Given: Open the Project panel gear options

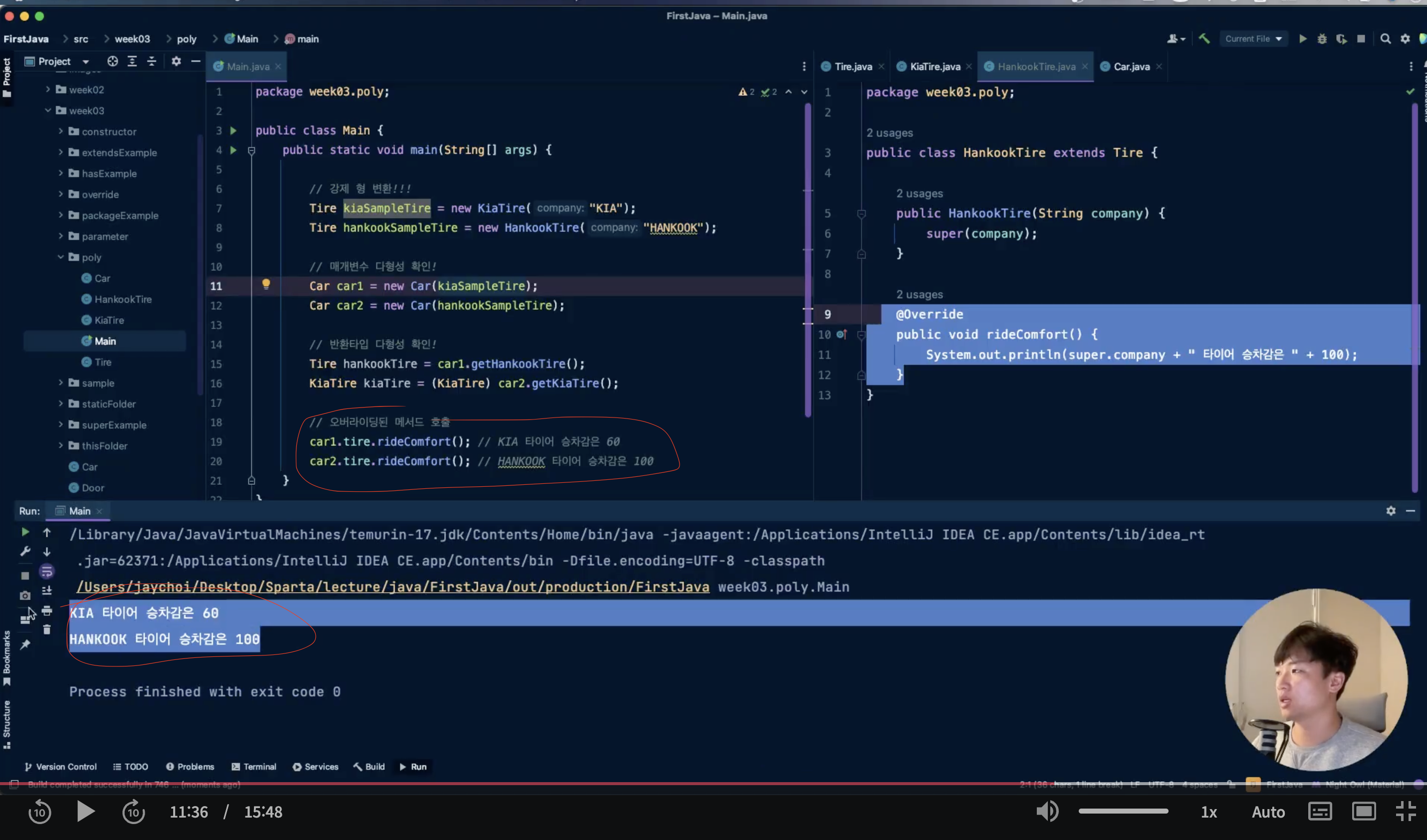Looking at the screenshot, I should tap(176, 61).
